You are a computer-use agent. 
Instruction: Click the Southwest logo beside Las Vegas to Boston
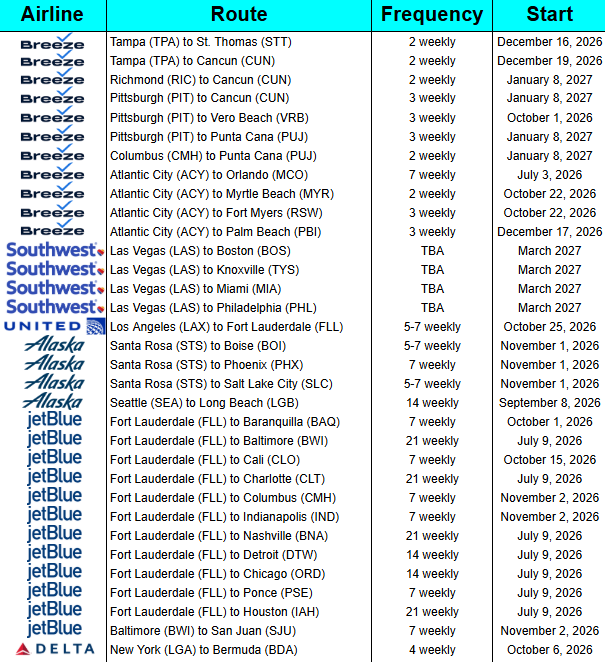[55, 250]
